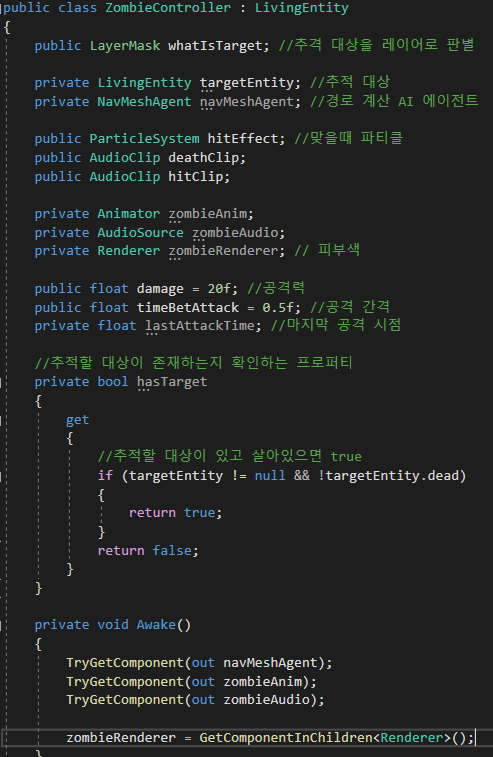Click the deathClip field name

pos(203,158)
